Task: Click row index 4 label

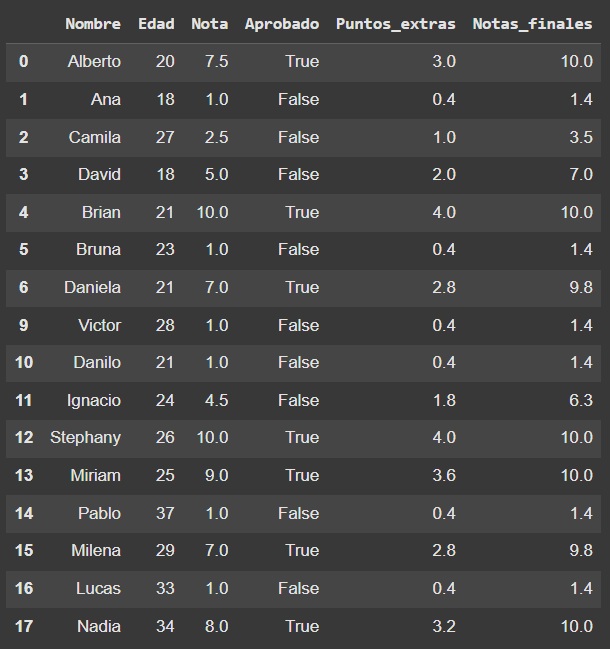Action: click(x=24, y=212)
